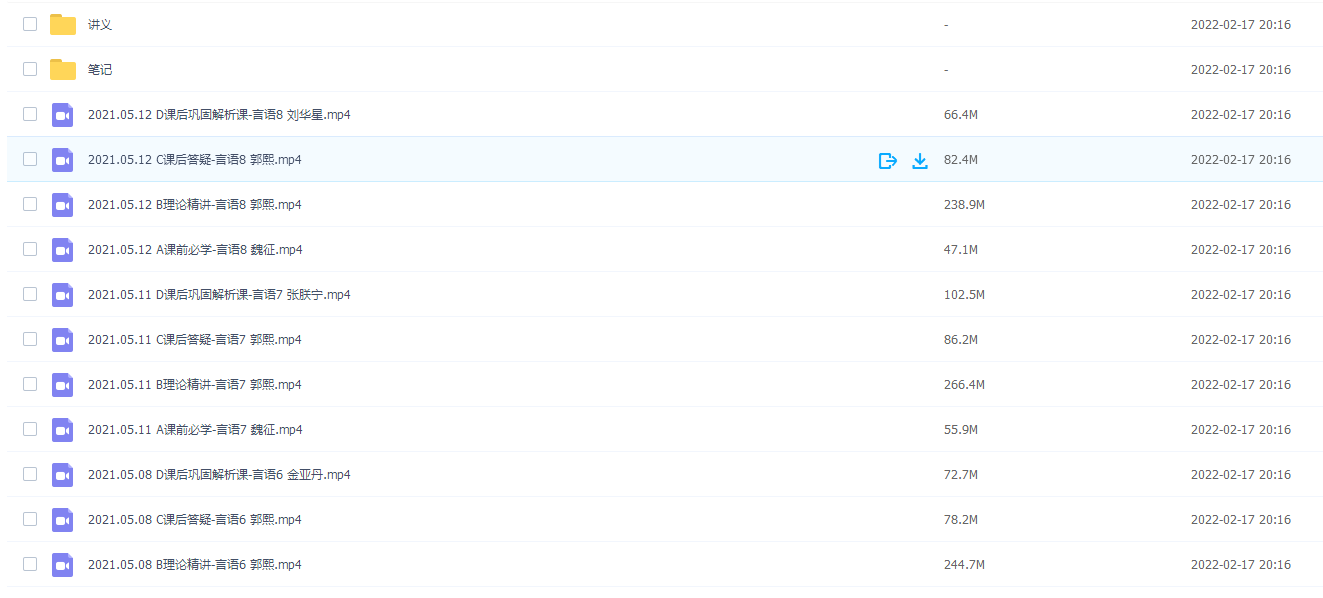Open file 2021.05.11 D课后巩固解析课-言语7 张朕宁.mp4
Screen dimensions: 1323x598
tap(219, 295)
